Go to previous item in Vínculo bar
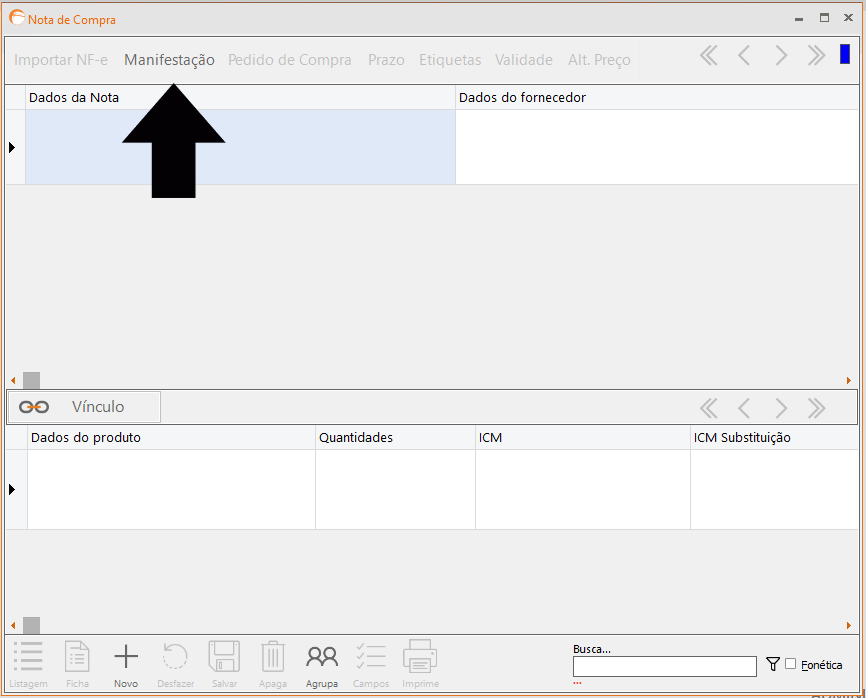Image resolution: width=866 pixels, height=698 pixels. click(744, 409)
